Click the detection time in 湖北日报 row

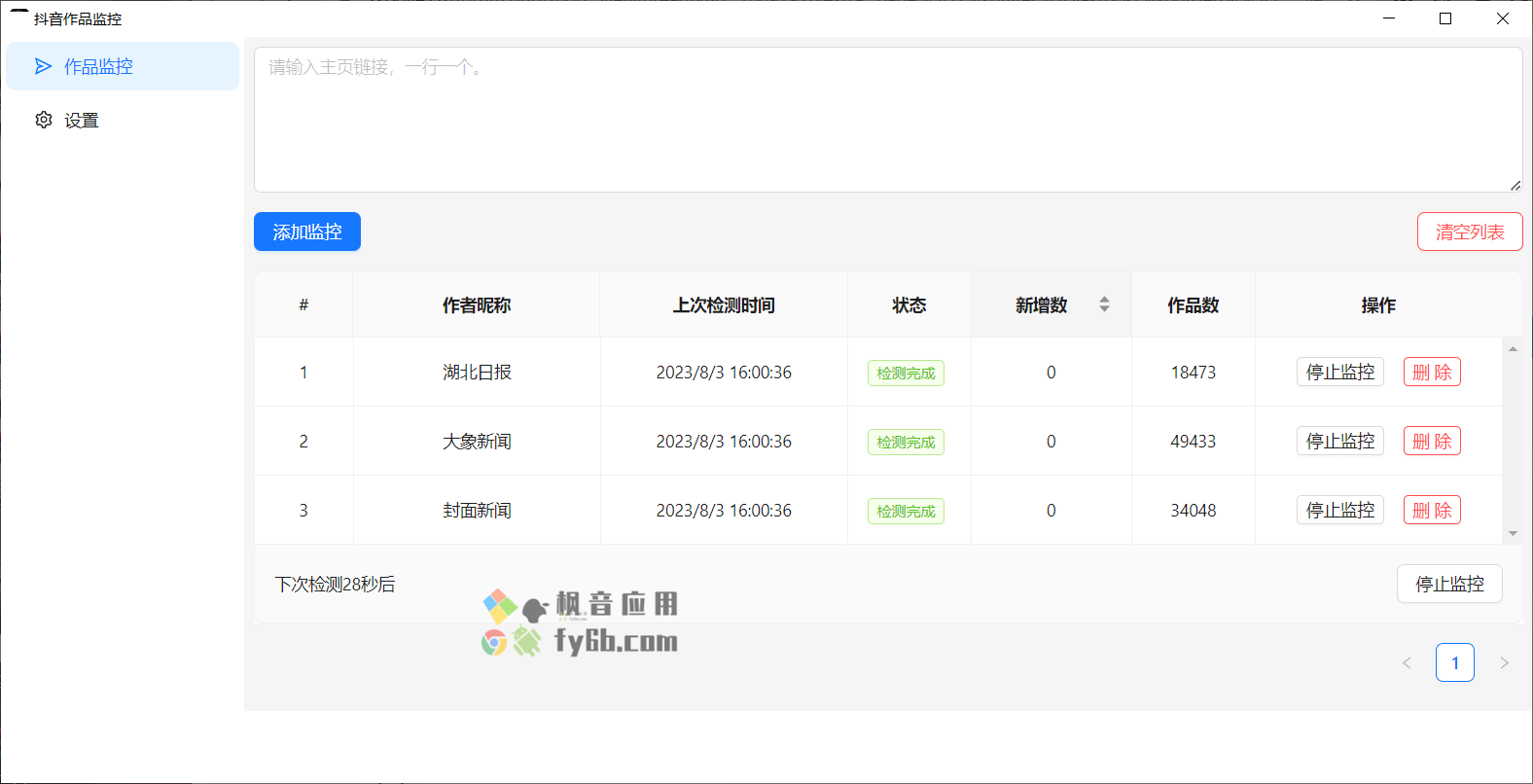(724, 373)
